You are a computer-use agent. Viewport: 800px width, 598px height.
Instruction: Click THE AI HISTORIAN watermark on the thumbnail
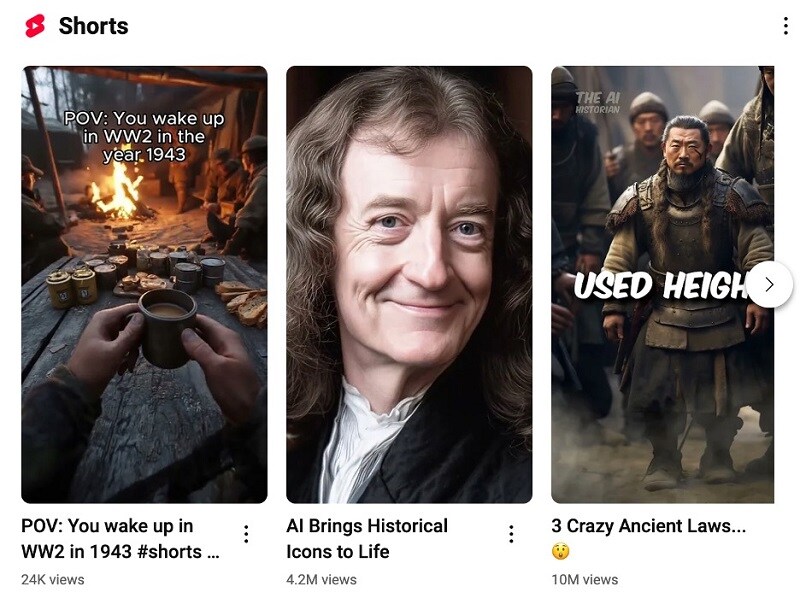click(597, 103)
